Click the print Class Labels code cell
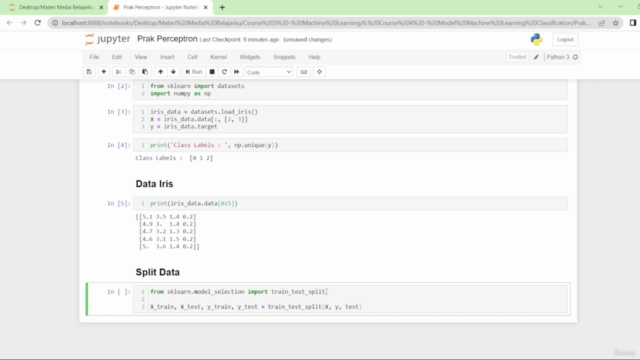Screen dimensions: 640x360 350,145
